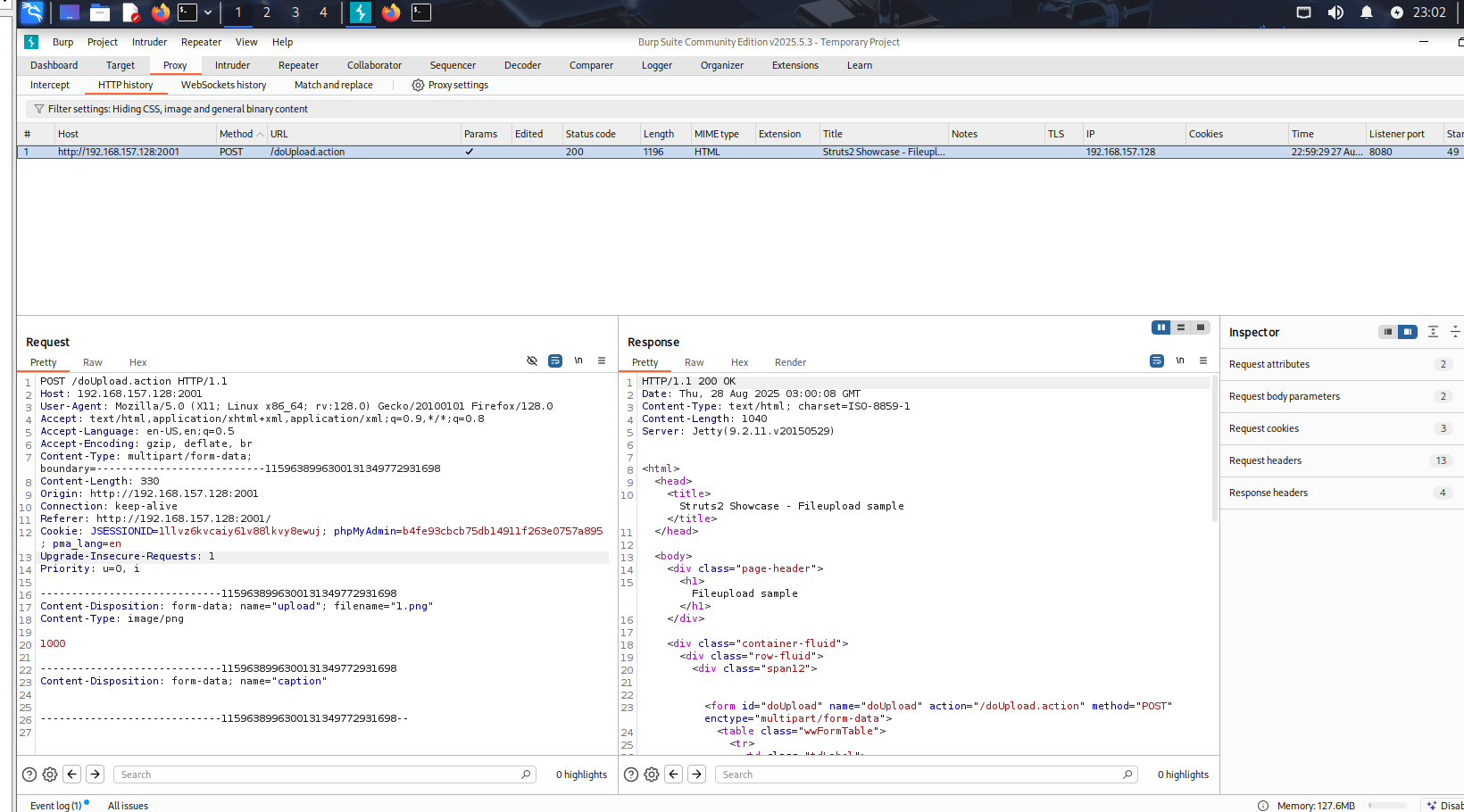Viewport: 1464px width, 812px height.
Task: Go to the next match in Response search
Action: click(x=697, y=775)
